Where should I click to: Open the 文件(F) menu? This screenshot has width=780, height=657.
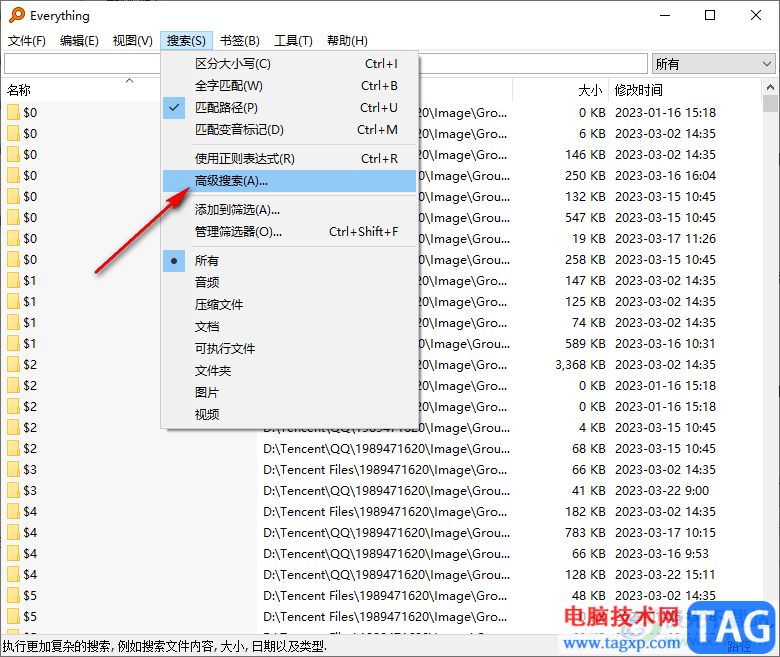27,40
